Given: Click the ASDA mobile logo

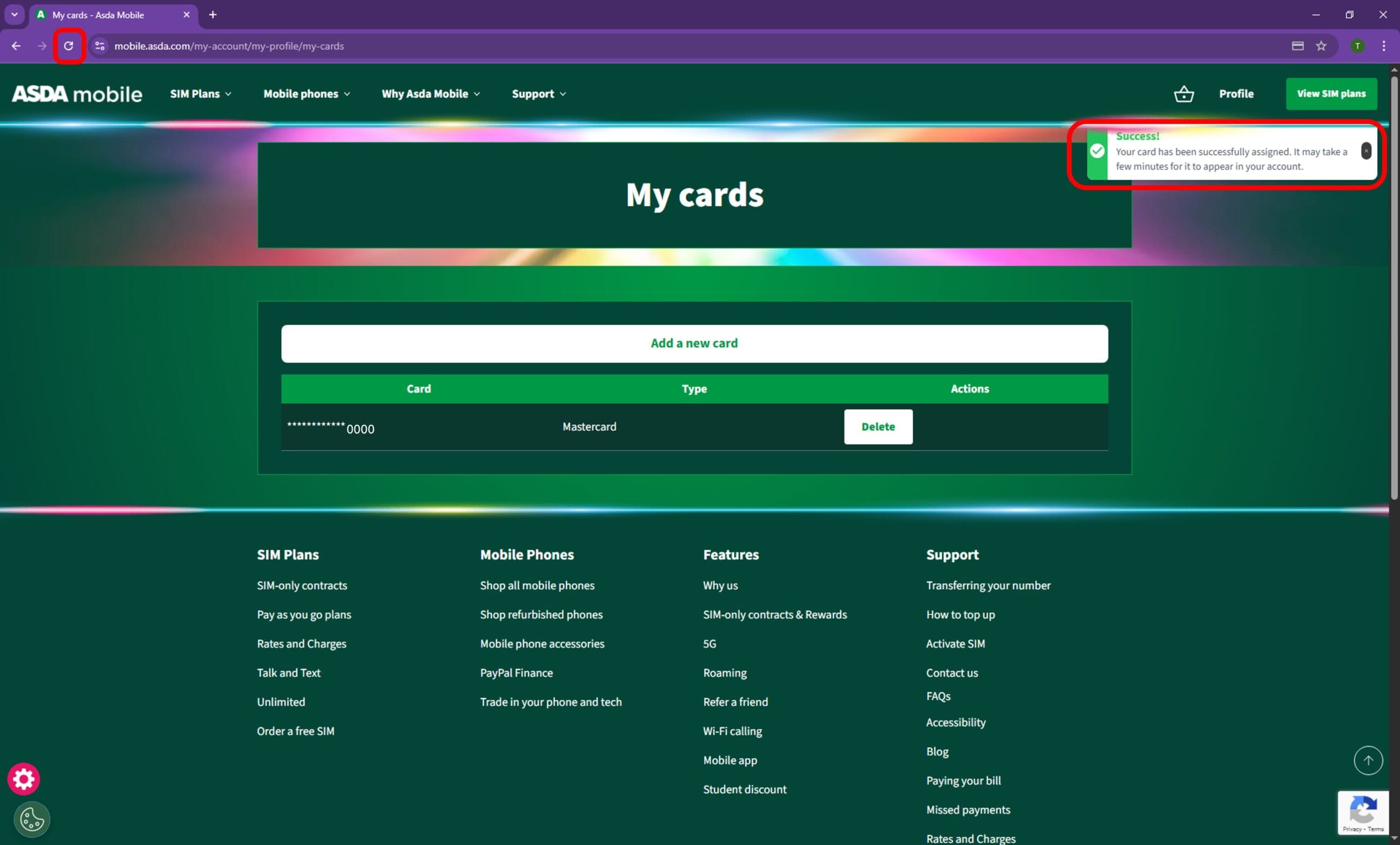Looking at the screenshot, I should pyautogui.click(x=77, y=93).
